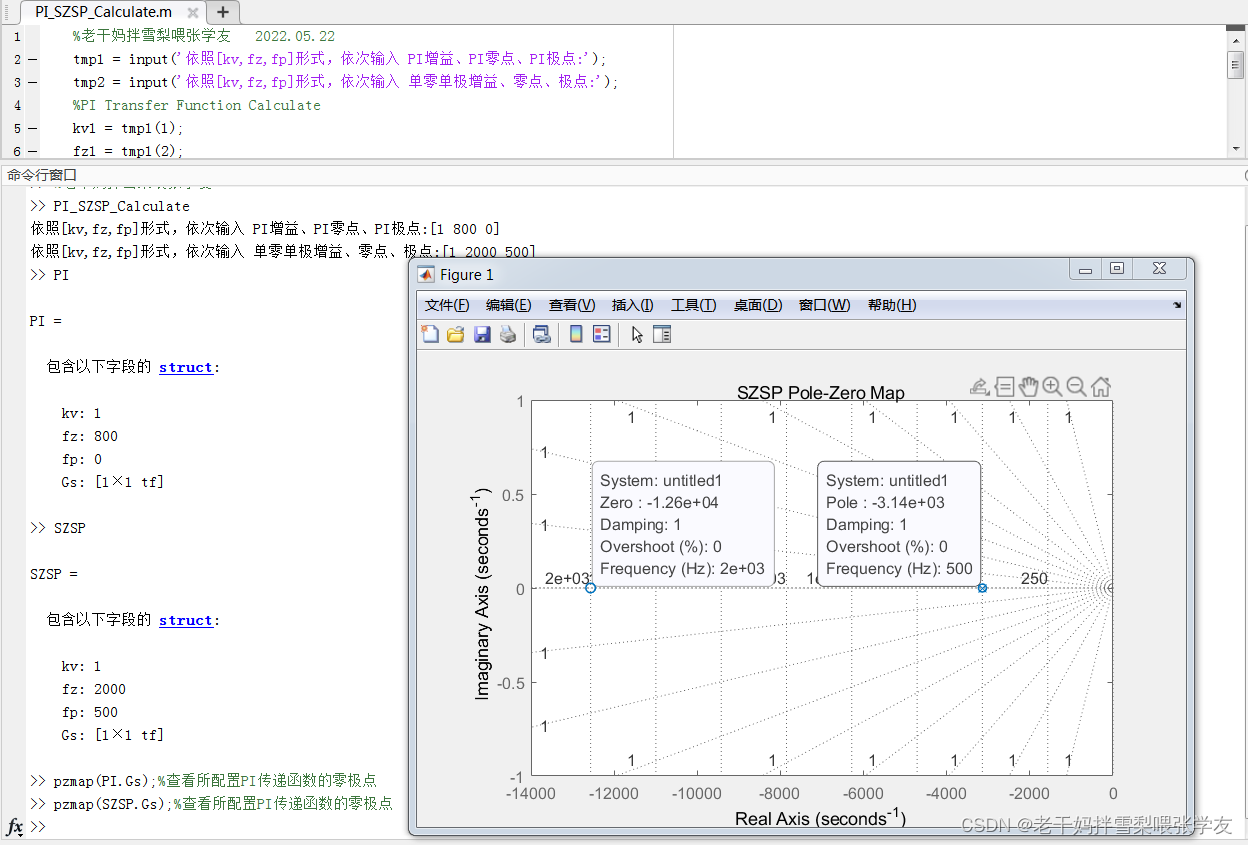Click breakpoint dash at line 5
Viewport: 1248px width, 845px height.
click(x=33, y=128)
